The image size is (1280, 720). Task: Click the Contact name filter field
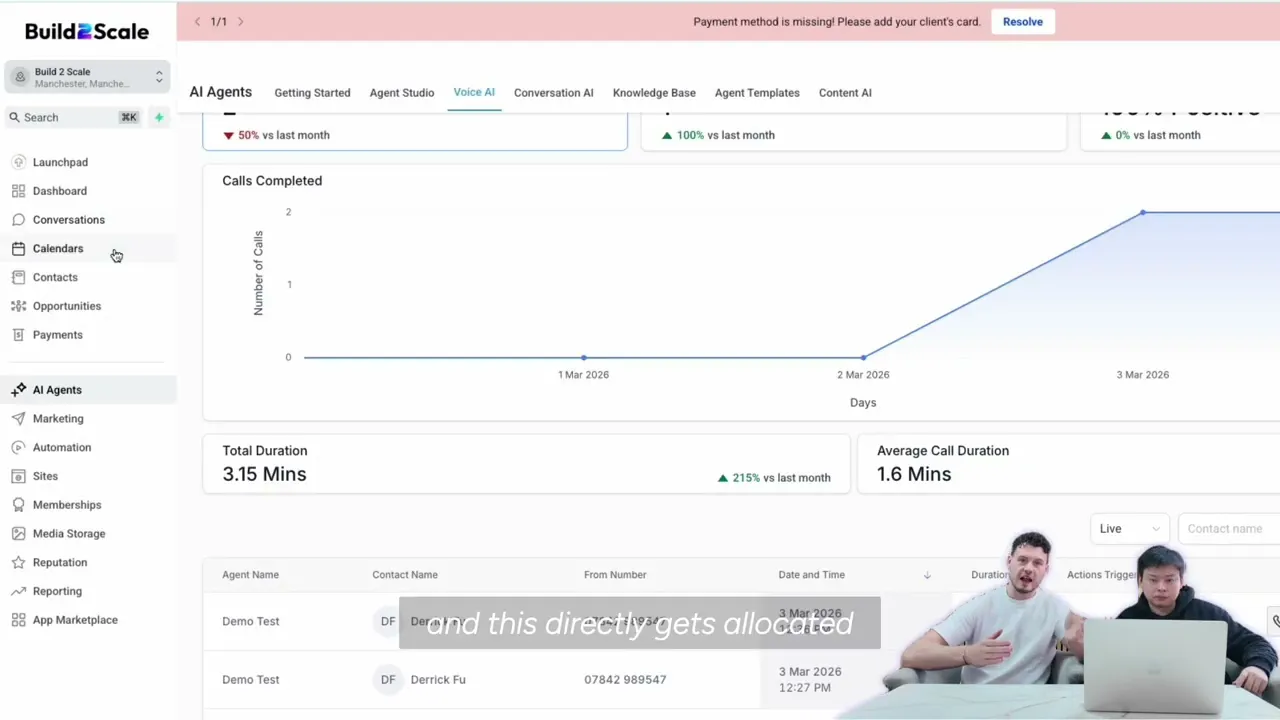tap(1229, 529)
